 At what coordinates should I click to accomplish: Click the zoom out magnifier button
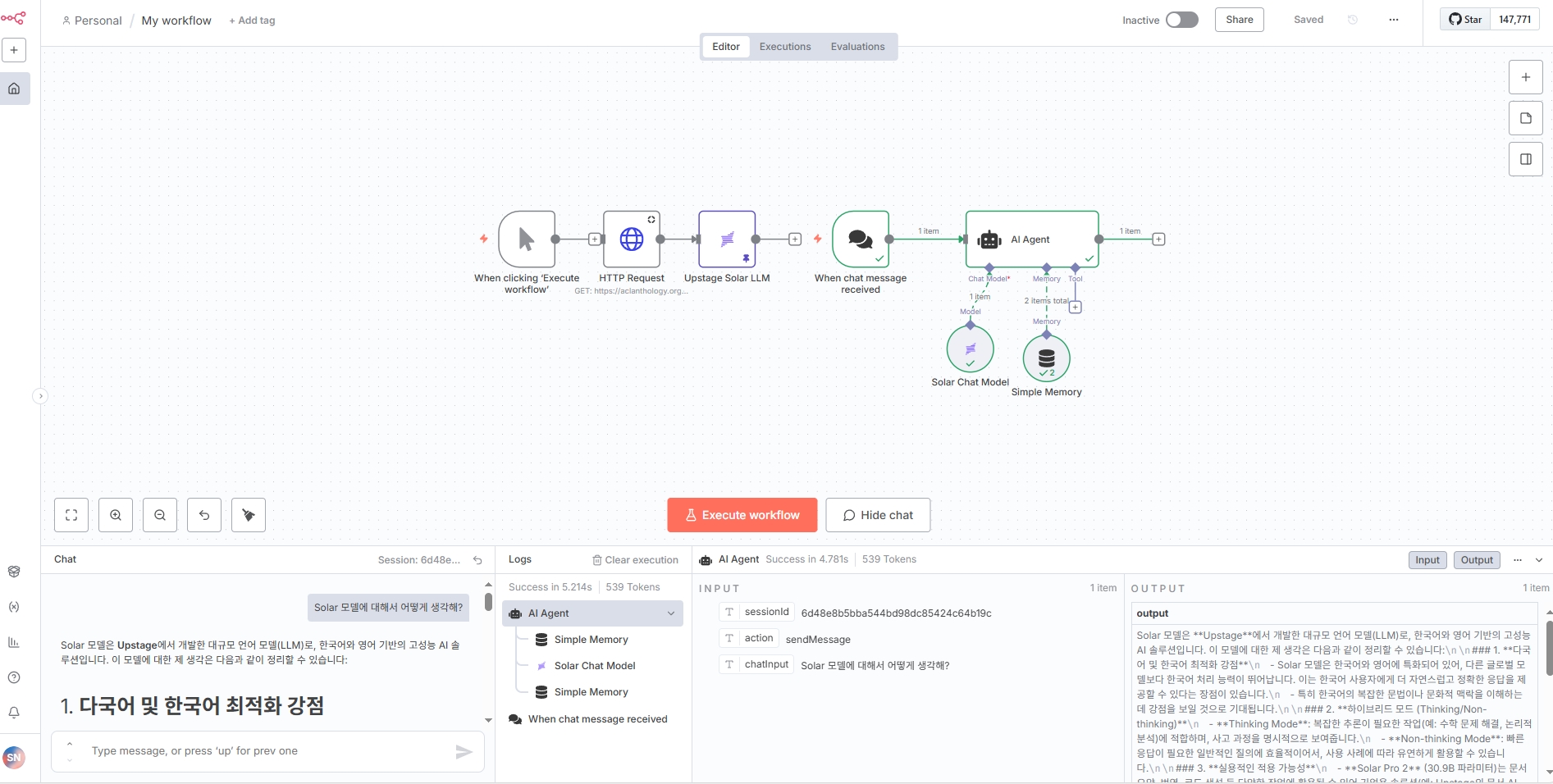click(x=160, y=515)
